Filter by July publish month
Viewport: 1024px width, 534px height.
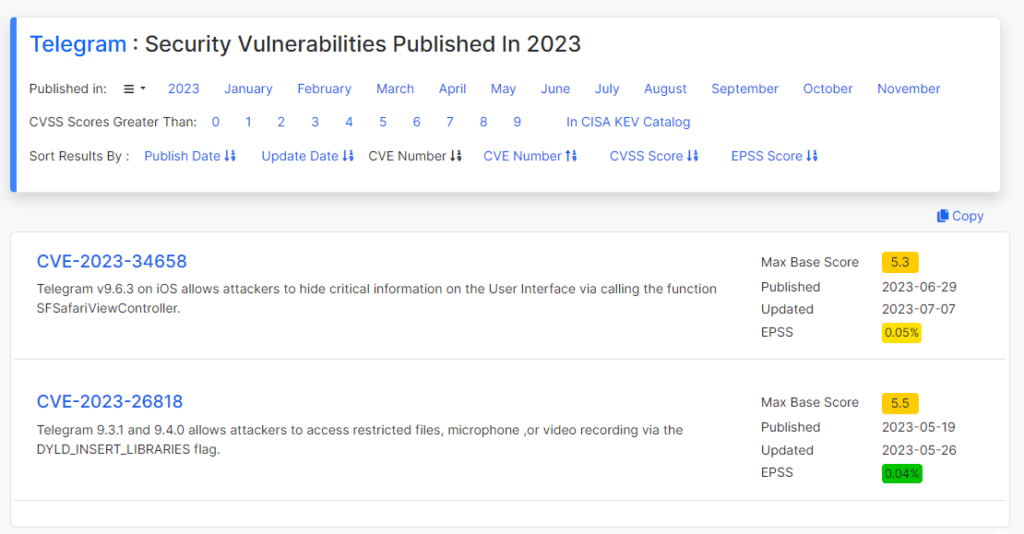click(x=607, y=89)
